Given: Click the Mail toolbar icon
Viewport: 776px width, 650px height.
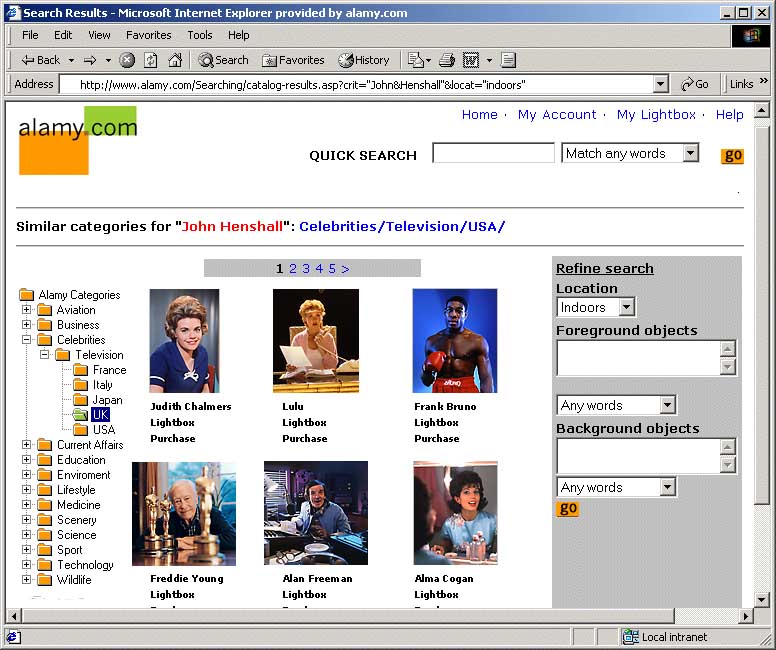Looking at the screenshot, I should point(416,60).
